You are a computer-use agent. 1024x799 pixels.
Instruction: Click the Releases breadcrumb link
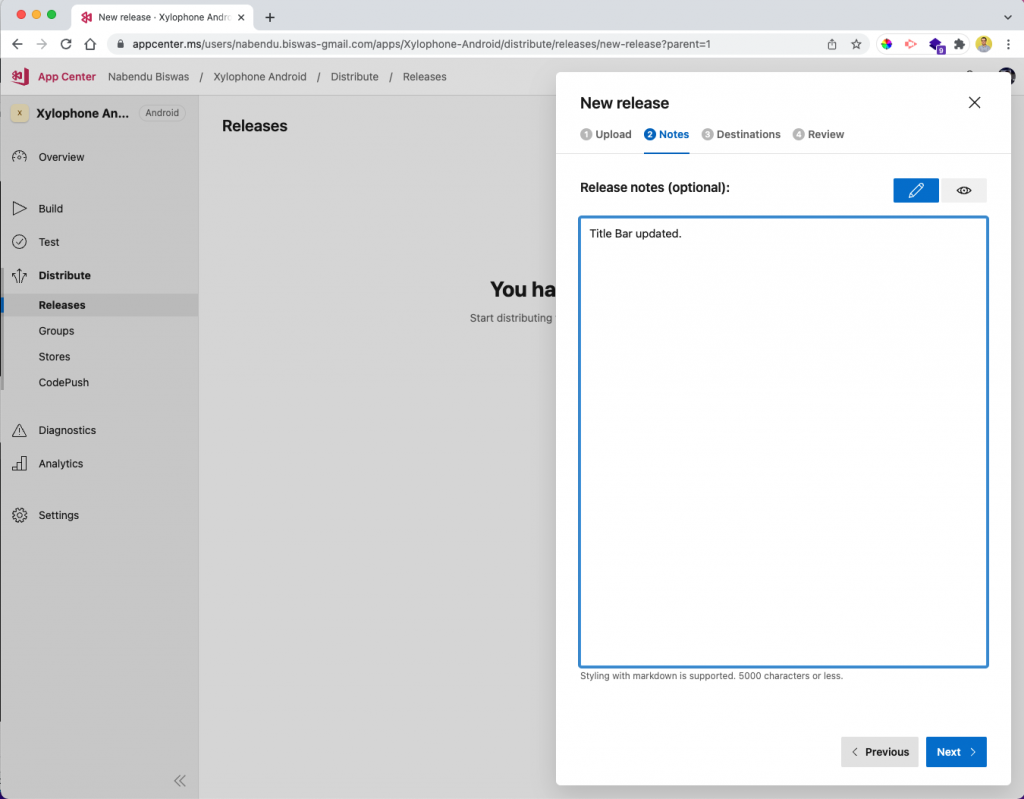pyautogui.click(x=424, y=76)
